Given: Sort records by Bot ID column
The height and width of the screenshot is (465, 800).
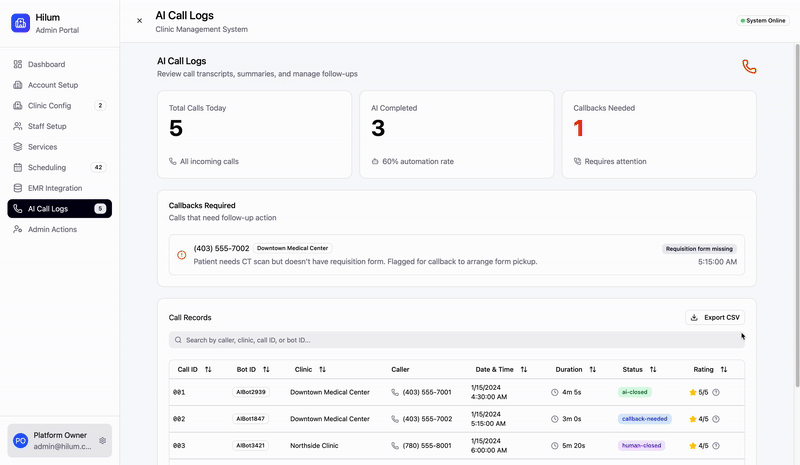Looking at the screenshot, I should [x=266, y=369].
